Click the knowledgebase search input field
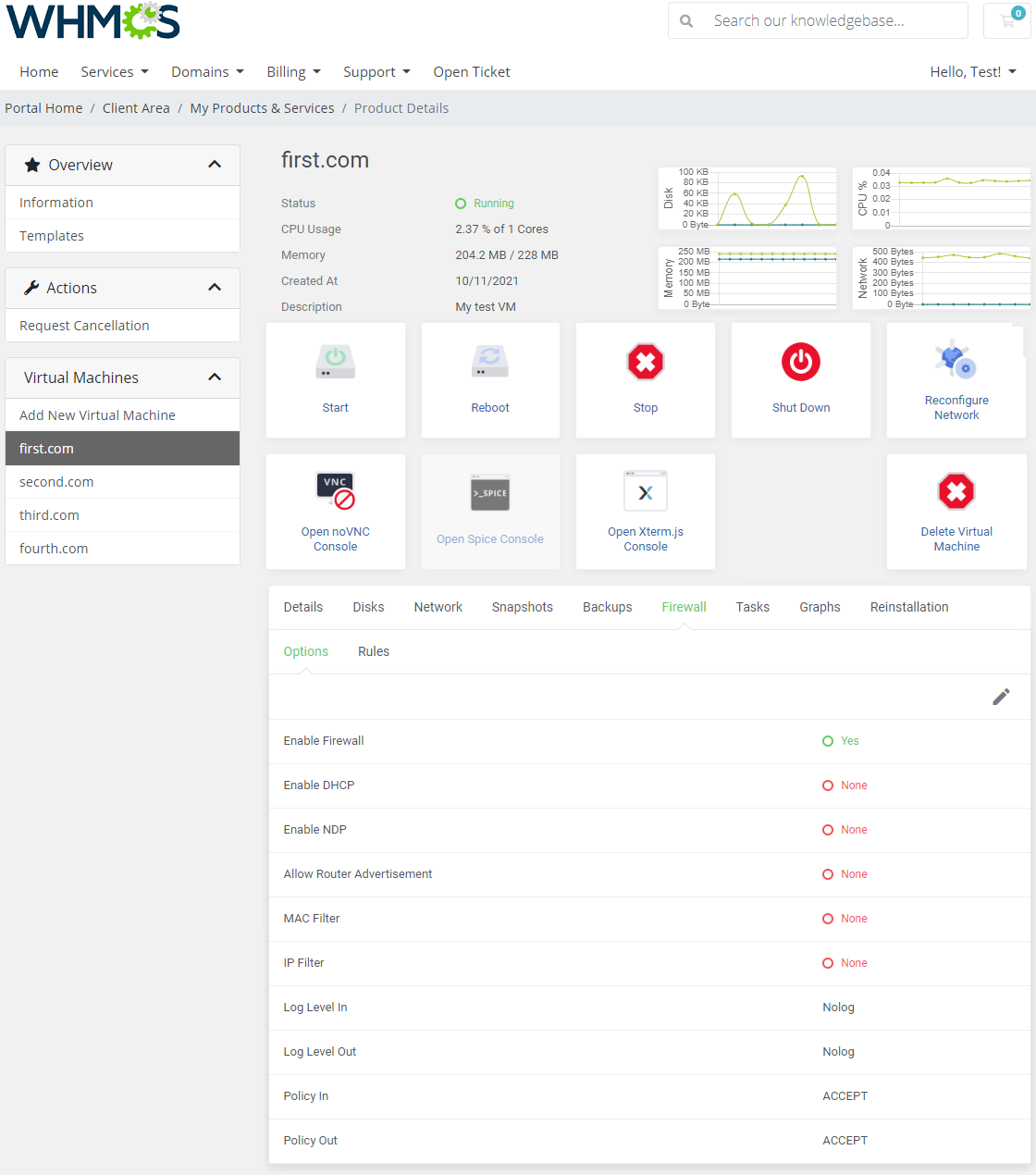Viewport: 1036px width, 1175px height. coord(835,20)
